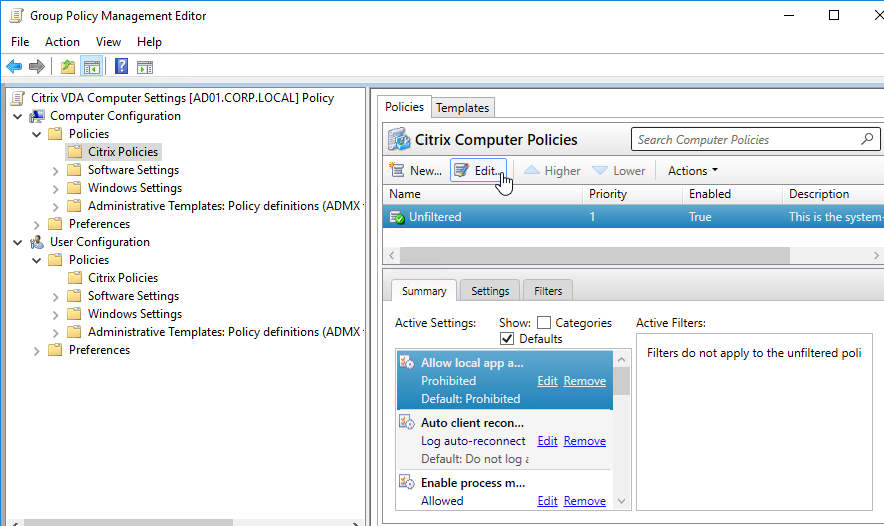
Task: Click the Citrix Computer Policies header icon
Action: click(399, 139)
